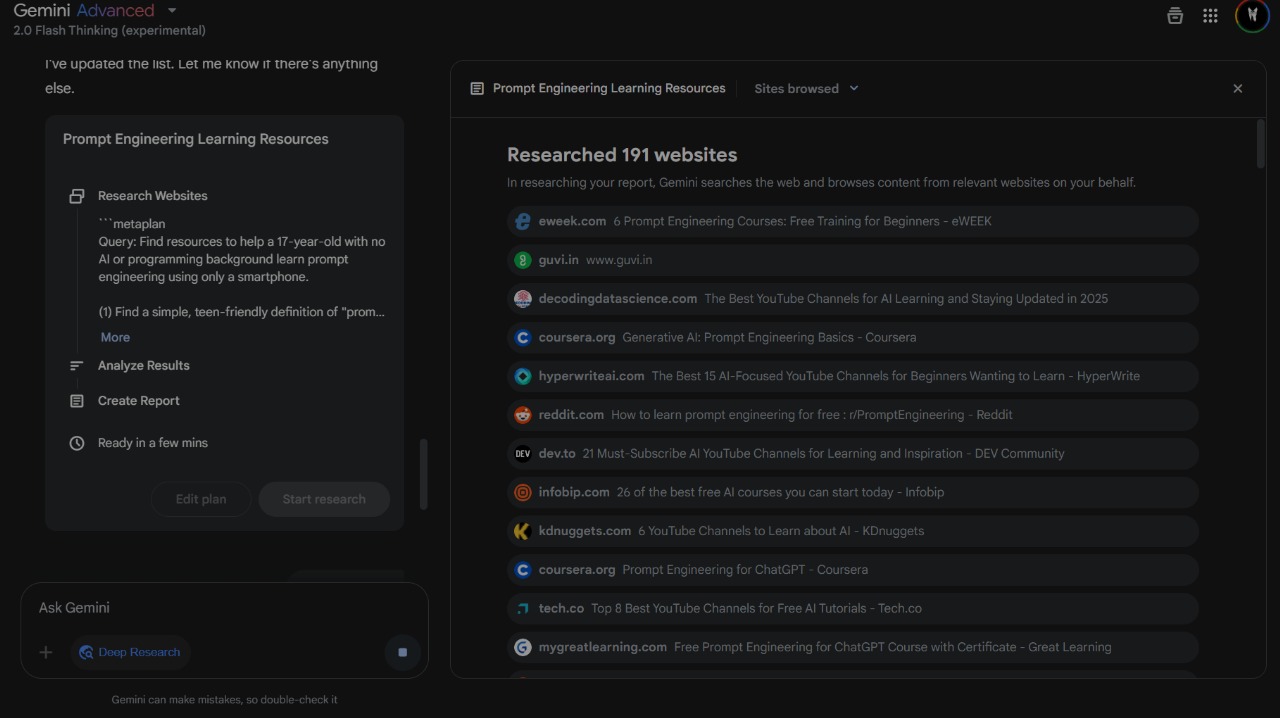Close the research sites panel
The height and width of the screenshot is (718, 1280).
tap(1237, 88)
